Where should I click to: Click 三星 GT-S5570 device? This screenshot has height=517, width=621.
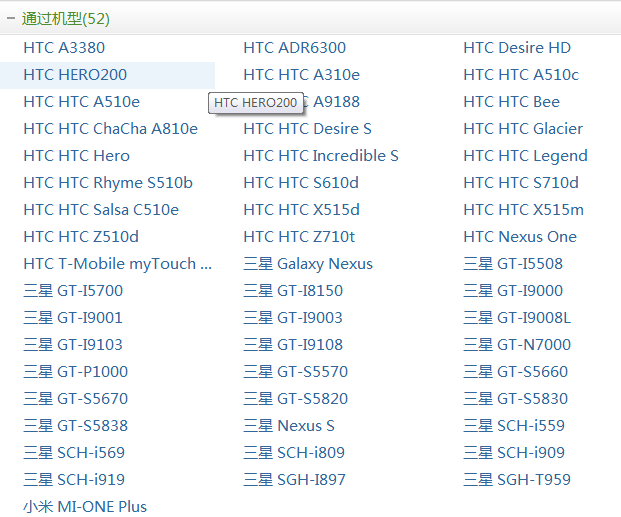point(296,371)
